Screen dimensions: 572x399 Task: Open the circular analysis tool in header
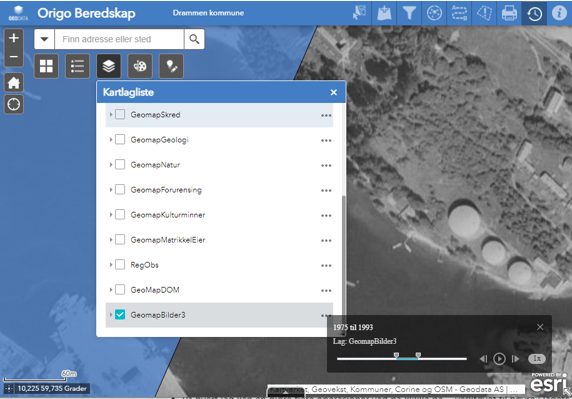coord(434,13)
